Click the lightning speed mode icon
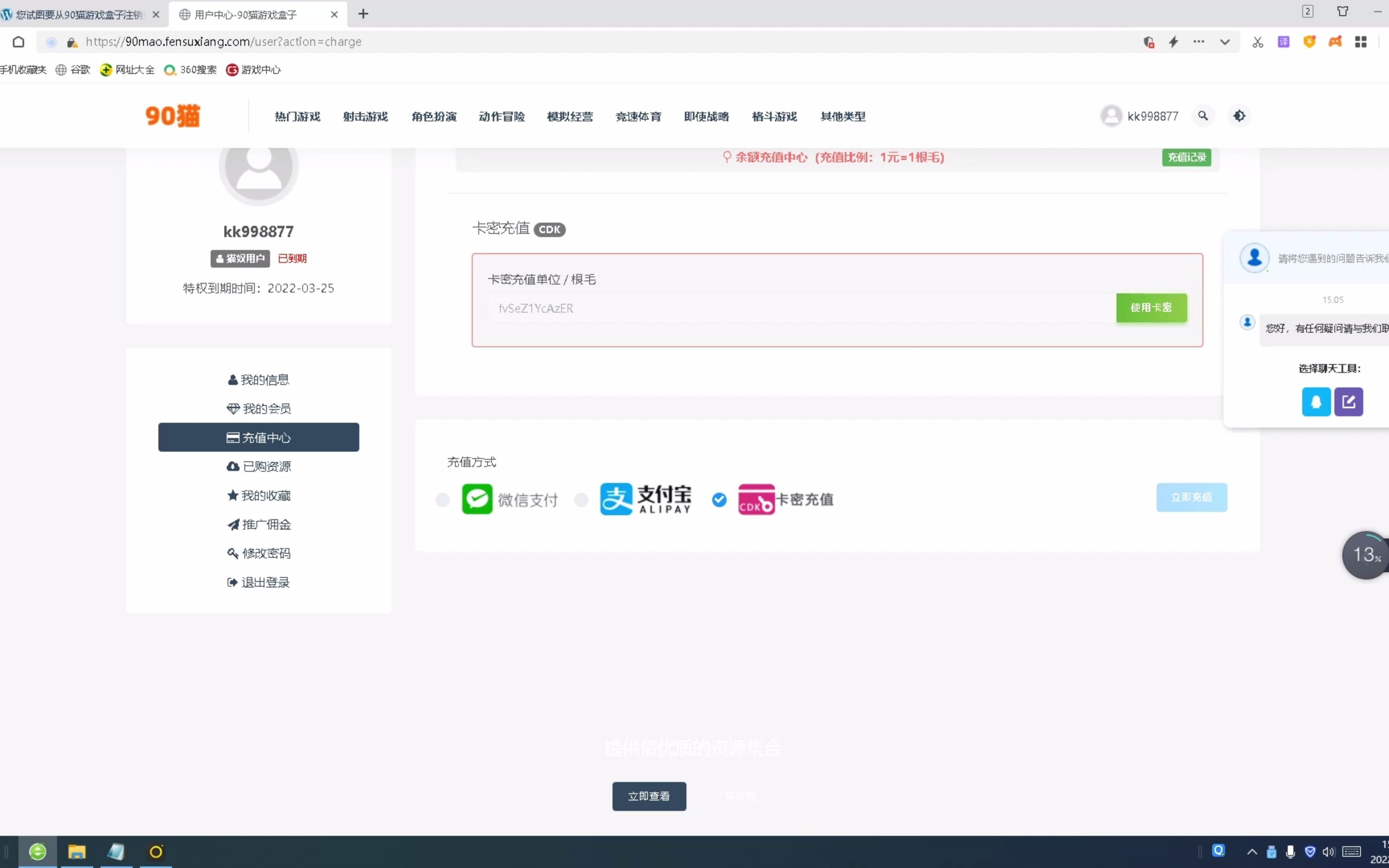Image resolution: width=1389 pixels, height=868 pixels. [1173, 42]
